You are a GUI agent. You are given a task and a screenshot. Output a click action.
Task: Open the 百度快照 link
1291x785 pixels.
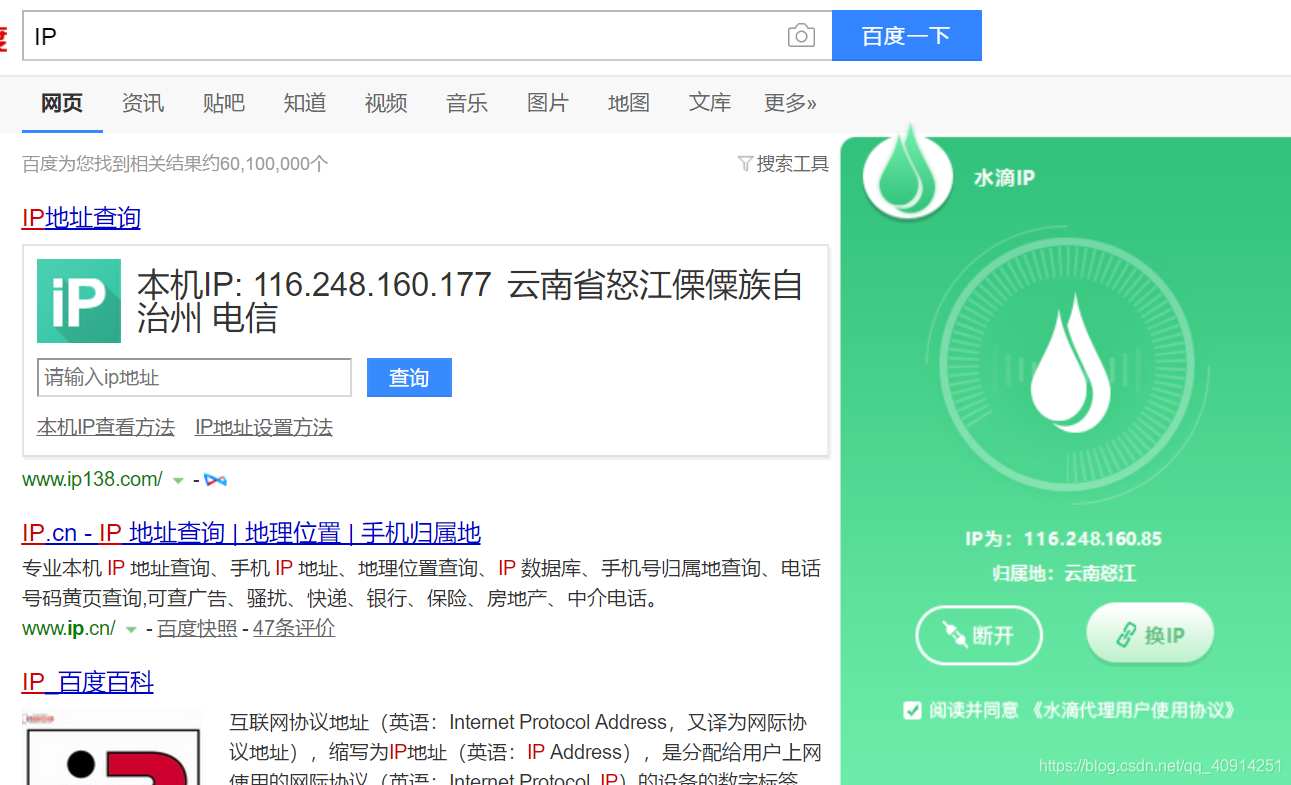(x=197, y=629)
